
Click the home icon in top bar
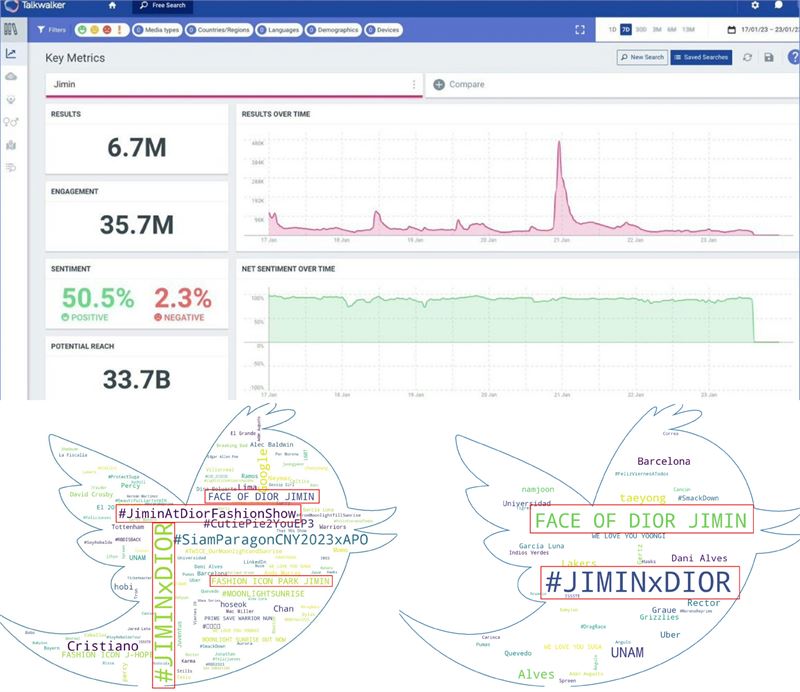click(x=112, y=6)
